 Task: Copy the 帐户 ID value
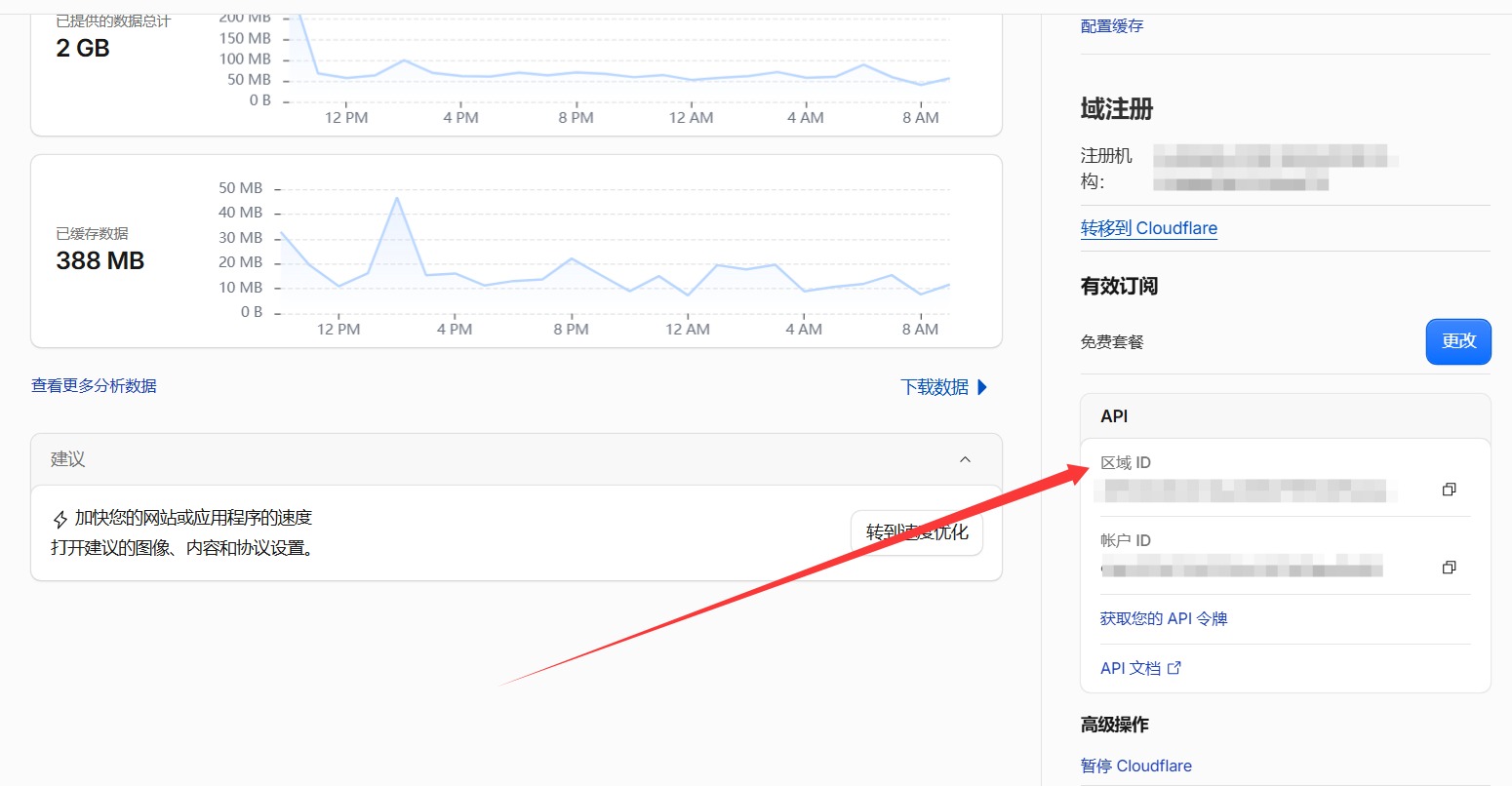click(1449, 568)
